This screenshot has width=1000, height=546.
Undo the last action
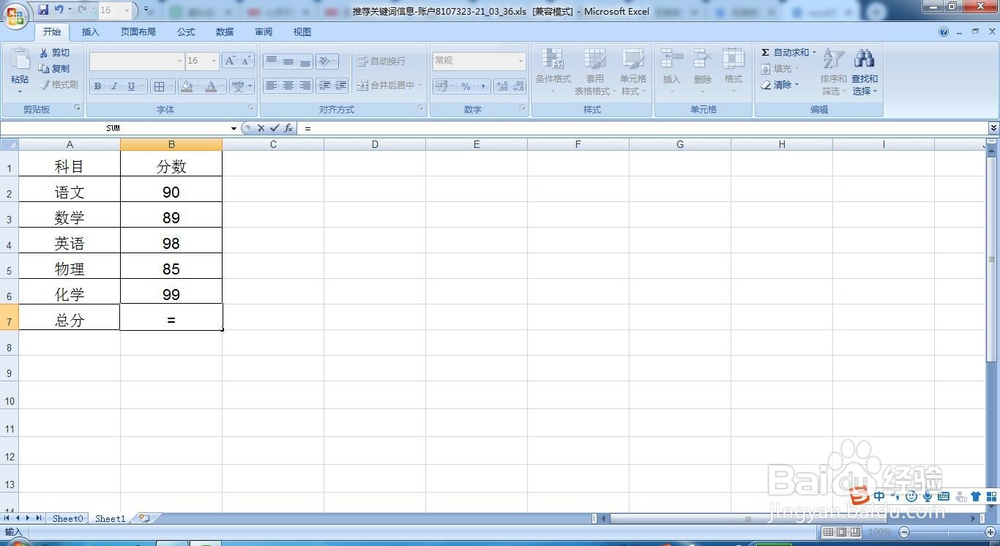[x=59, y=10]
